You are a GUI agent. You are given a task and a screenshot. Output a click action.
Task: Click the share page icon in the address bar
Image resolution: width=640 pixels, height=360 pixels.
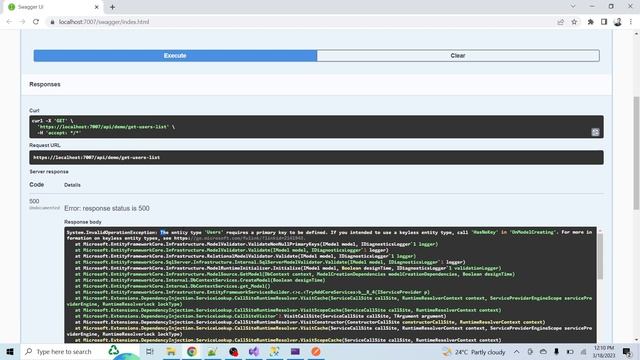(560, 22)
